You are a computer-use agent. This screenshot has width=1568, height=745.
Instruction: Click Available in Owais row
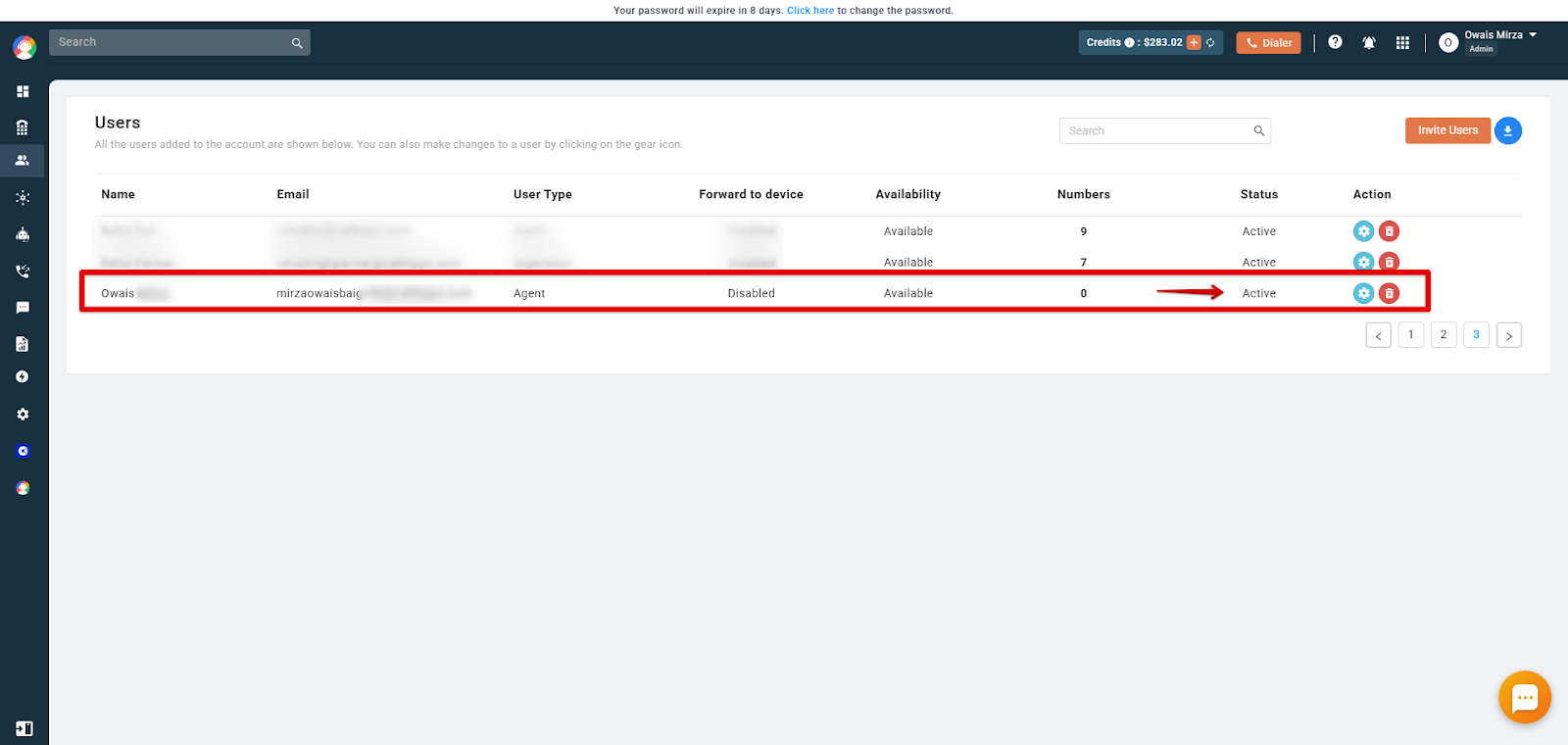pyautogui.click(x=908, y=293)
